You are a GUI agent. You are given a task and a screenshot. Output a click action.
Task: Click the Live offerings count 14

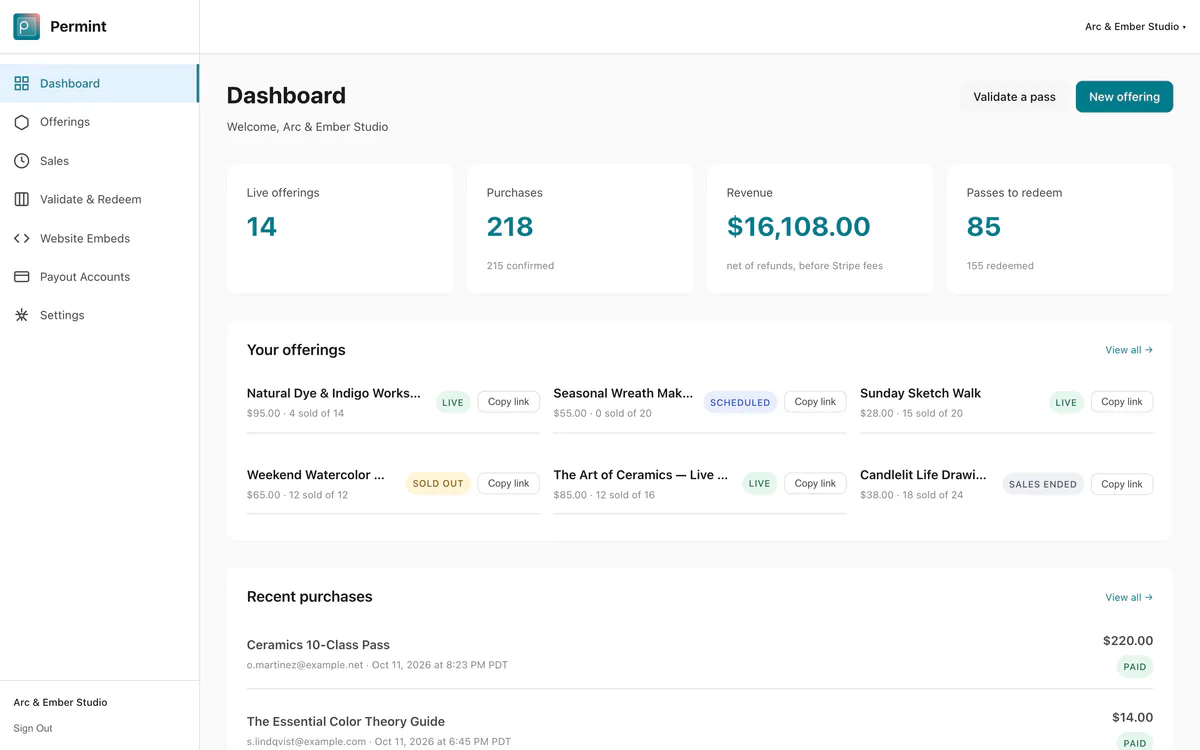pyautogui.click(x=262, y=227)
